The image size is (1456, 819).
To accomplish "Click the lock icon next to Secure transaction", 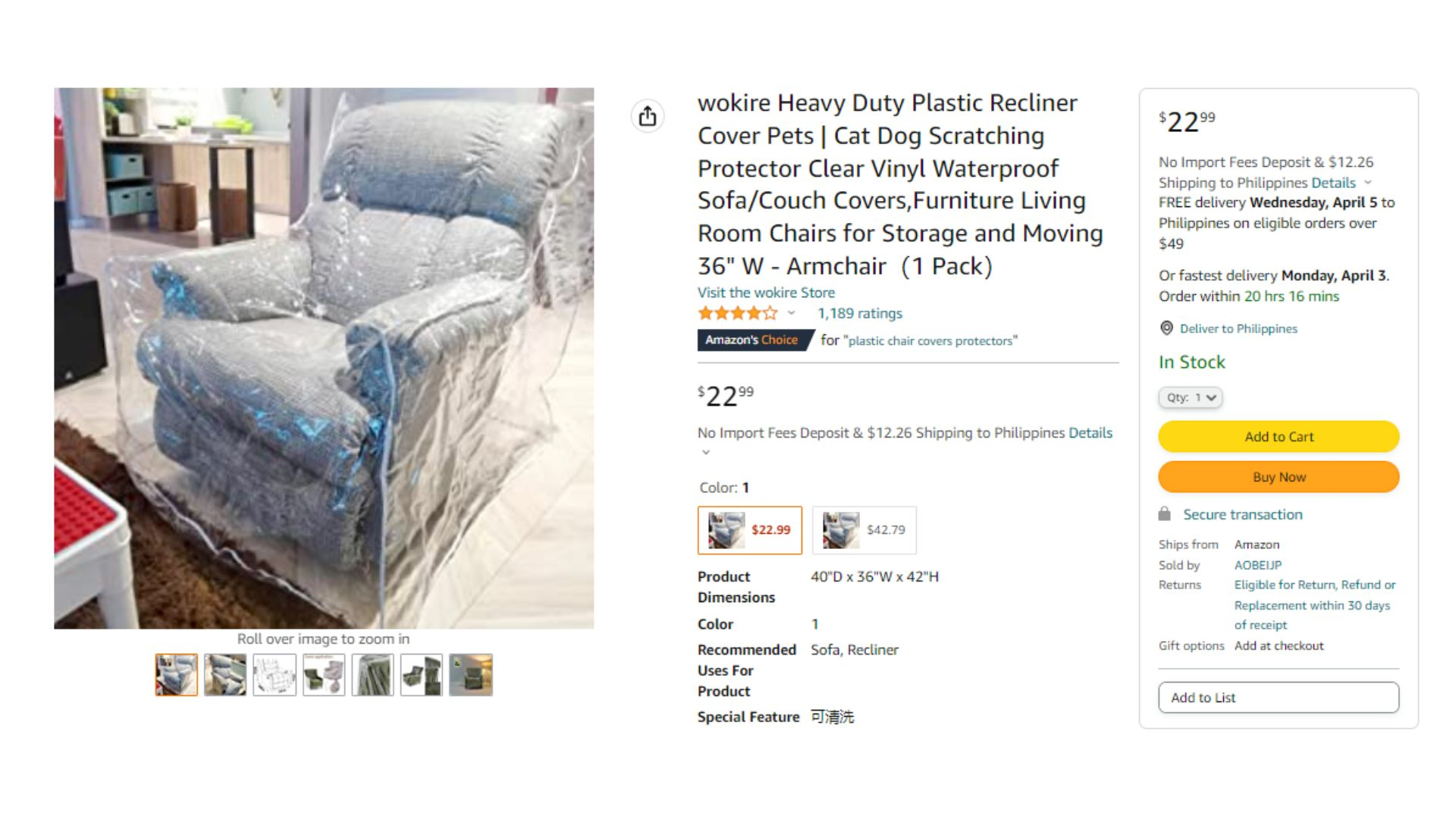I will [x=1164, y=514].
